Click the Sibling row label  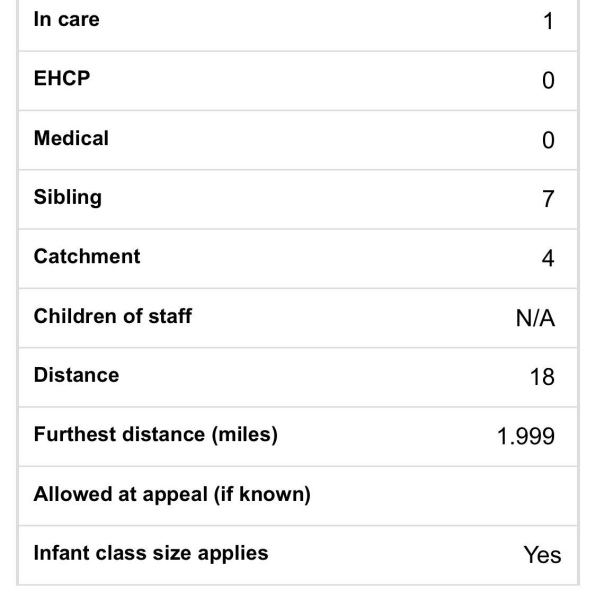coord(68,197)
